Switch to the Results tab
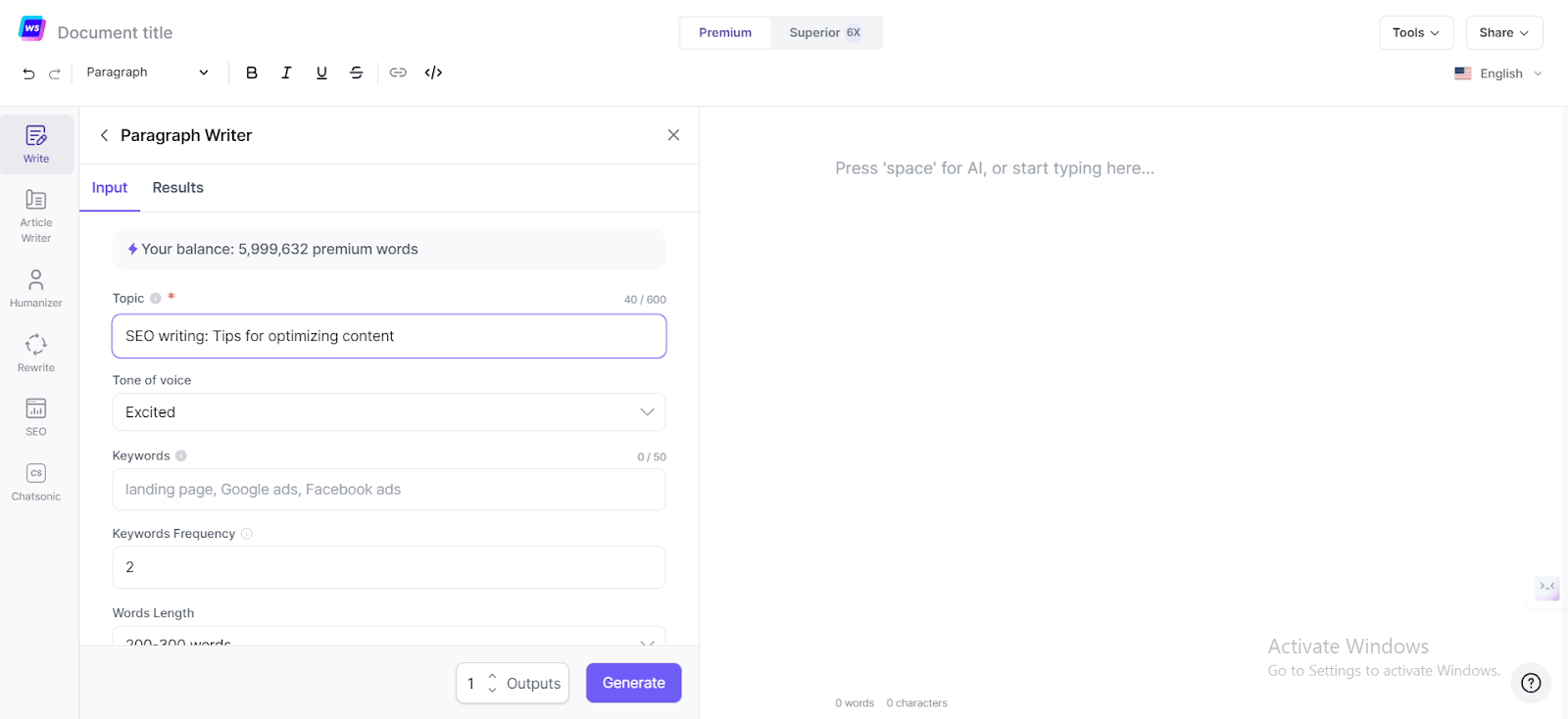This screenshot has height=719, width=1568. click(x=178, y=188)
